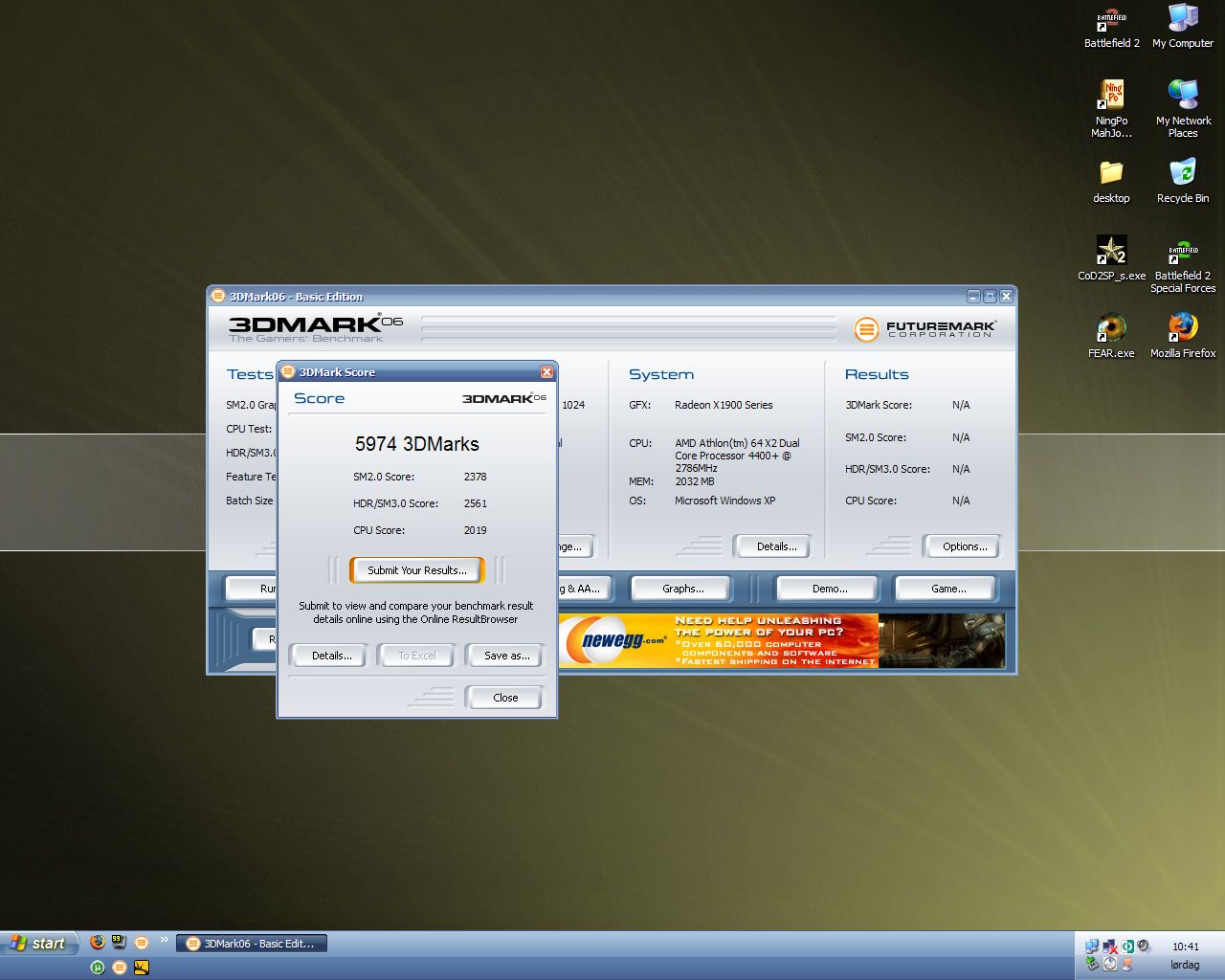Open My Computer desktop icon

coord(1183,26)
